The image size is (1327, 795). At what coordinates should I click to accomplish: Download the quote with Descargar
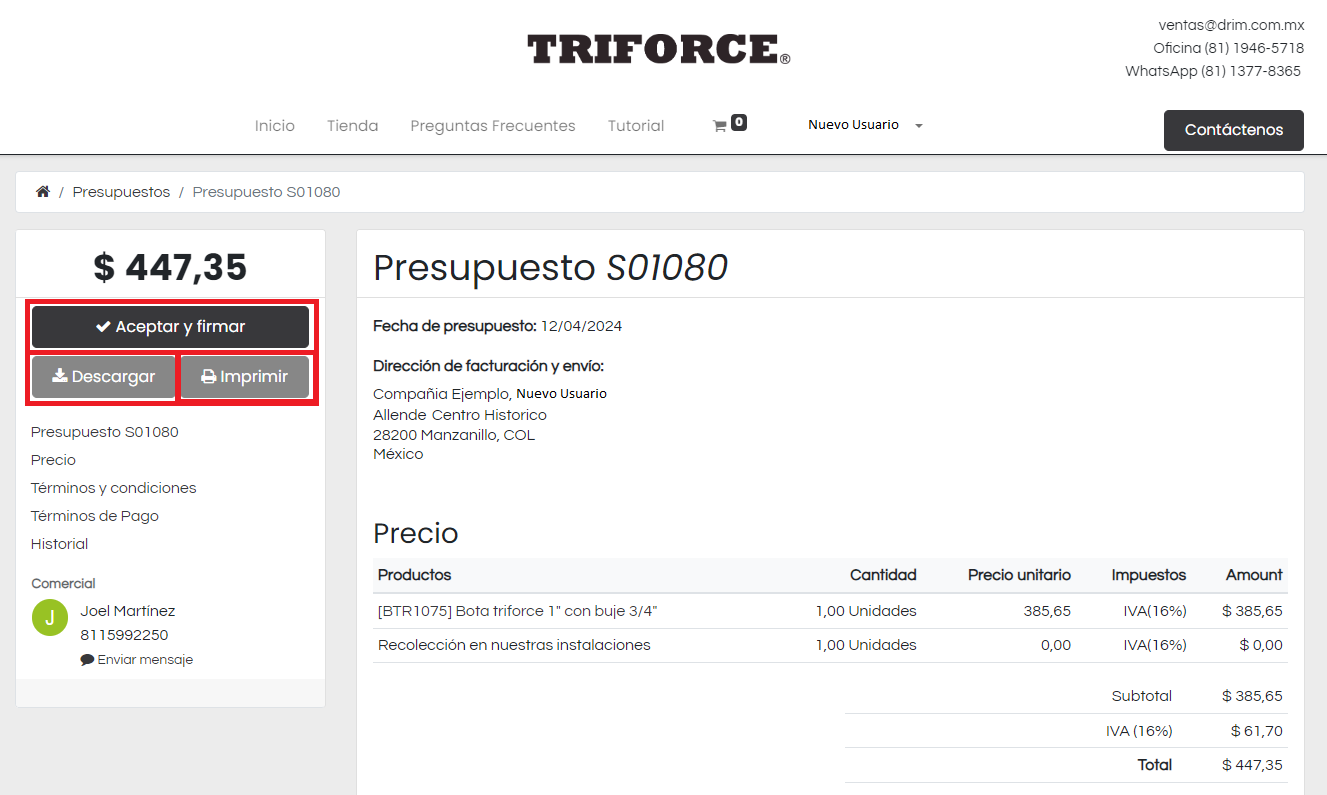[103, 377]
